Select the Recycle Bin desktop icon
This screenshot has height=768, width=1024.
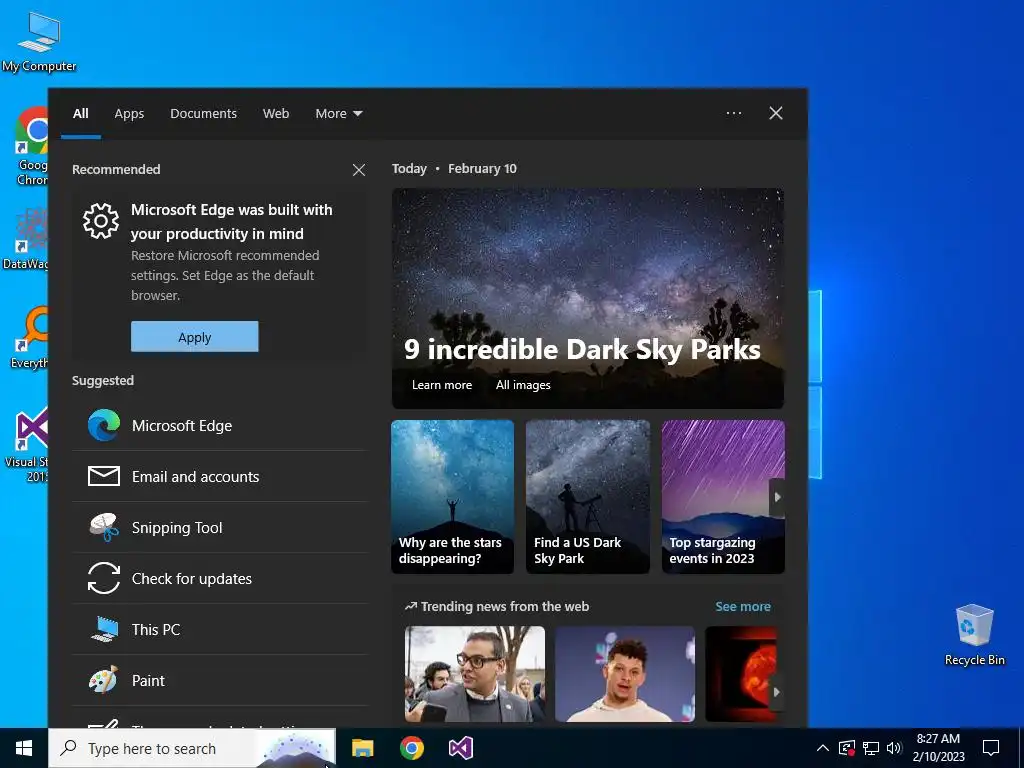[974, 634]
